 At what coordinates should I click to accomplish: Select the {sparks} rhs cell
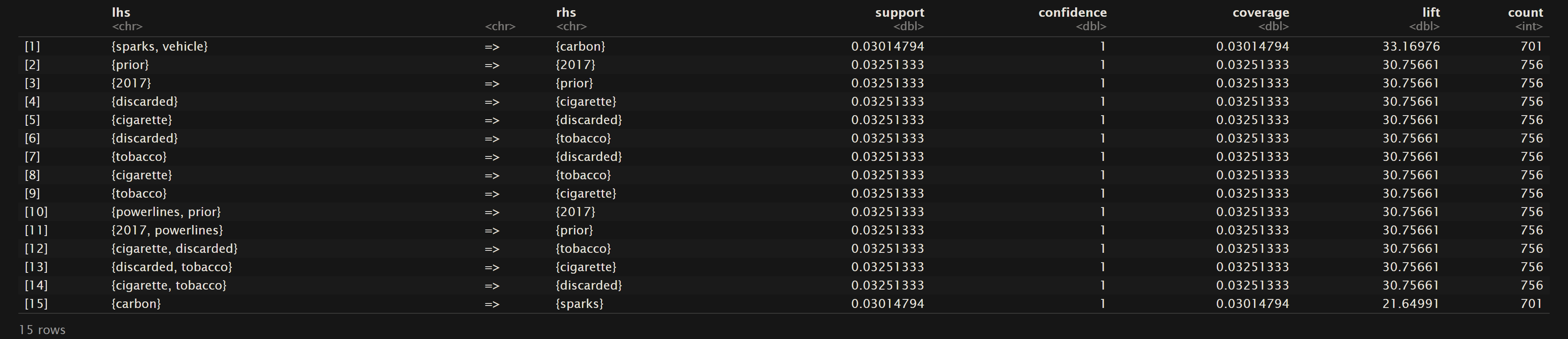click(579, 303)
